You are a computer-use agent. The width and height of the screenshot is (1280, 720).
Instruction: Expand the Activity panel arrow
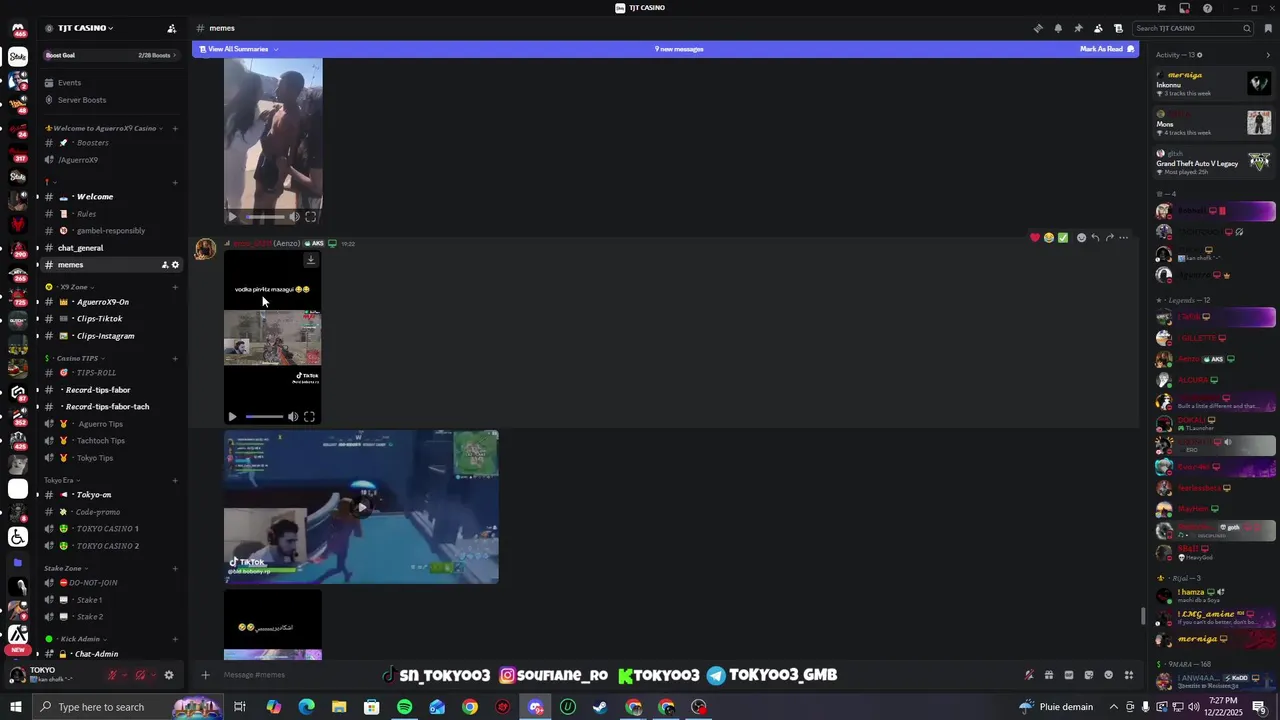click(x=1268, y=55)
